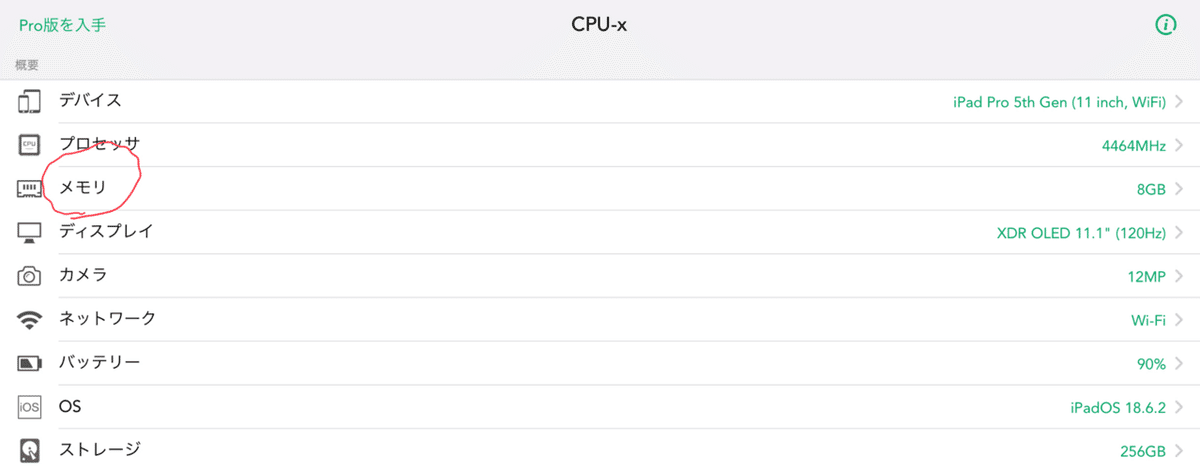Viewport: 1200px width, 471px height.
Task: Expand the プロセッサ row chevron
Action: tap(1181, 145)
